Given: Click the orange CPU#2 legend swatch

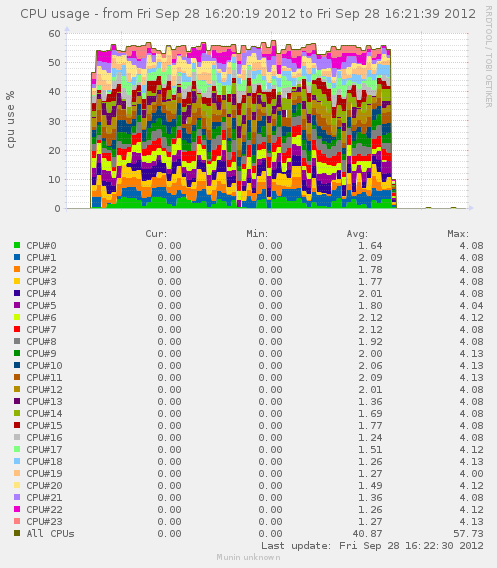Looking at the screenshot, I should click(x=17, y=269).
